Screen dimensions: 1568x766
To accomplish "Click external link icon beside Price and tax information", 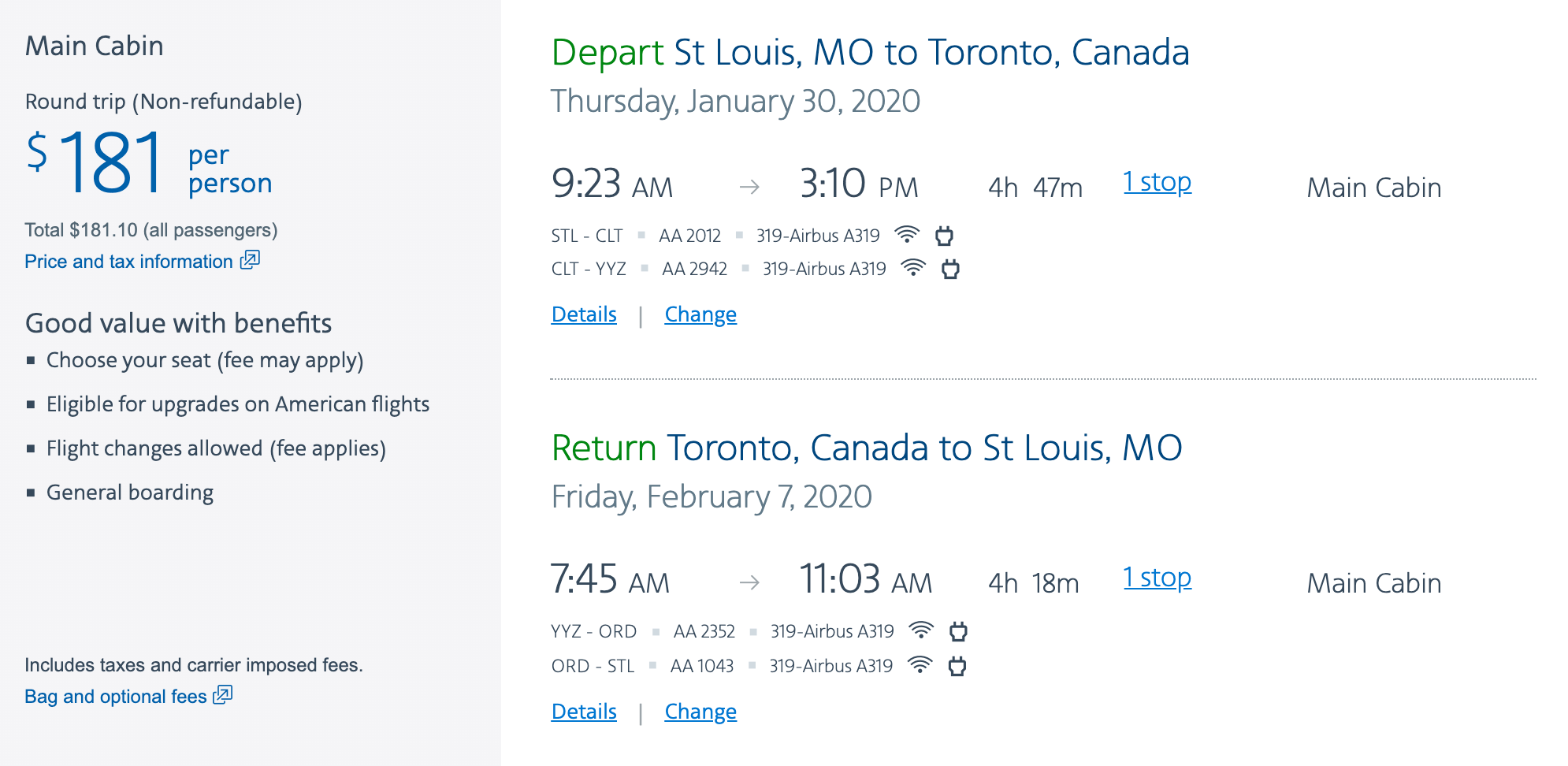I will point(250,260).
